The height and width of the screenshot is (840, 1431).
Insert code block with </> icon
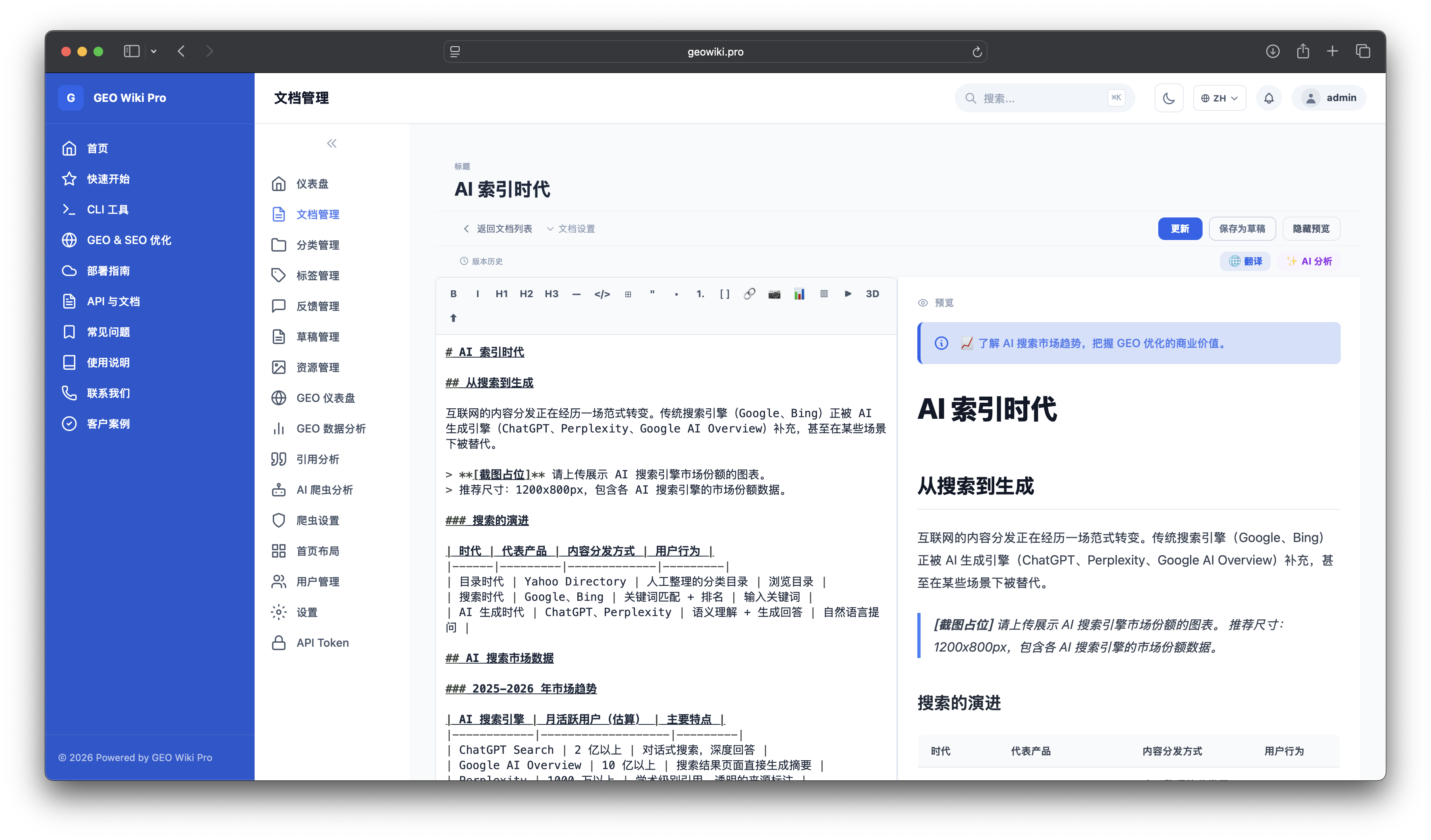click(x=602, y=294)
